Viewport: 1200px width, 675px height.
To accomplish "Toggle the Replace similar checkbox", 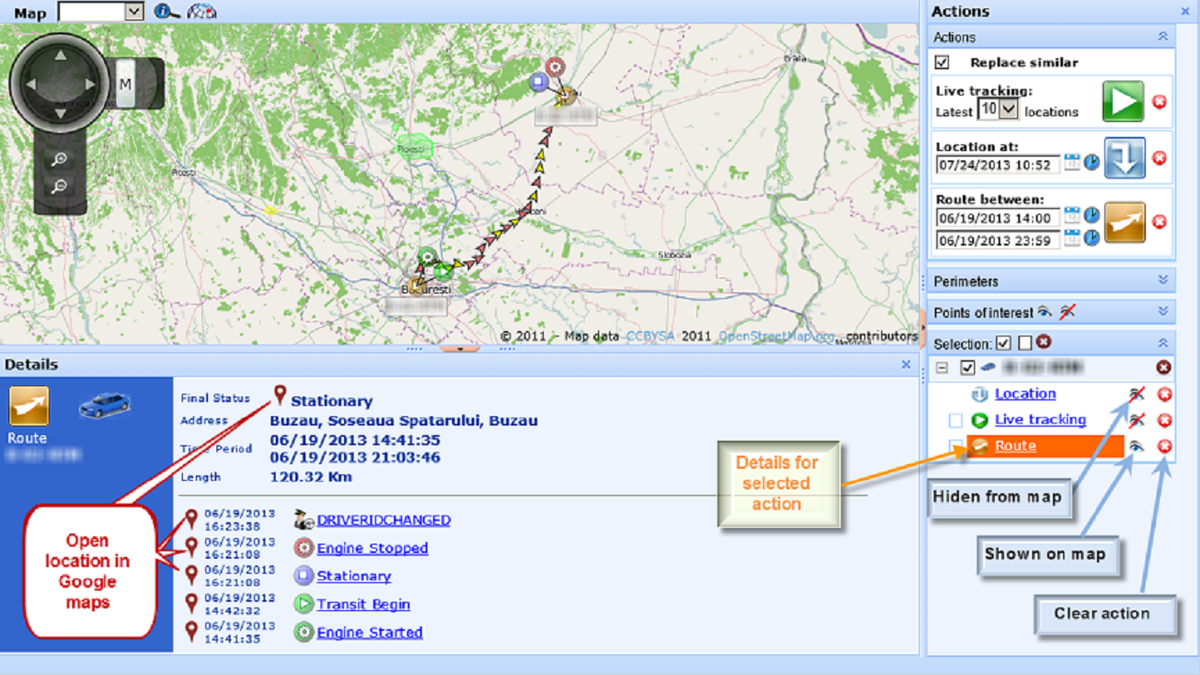I will click(x=942, y=61).
